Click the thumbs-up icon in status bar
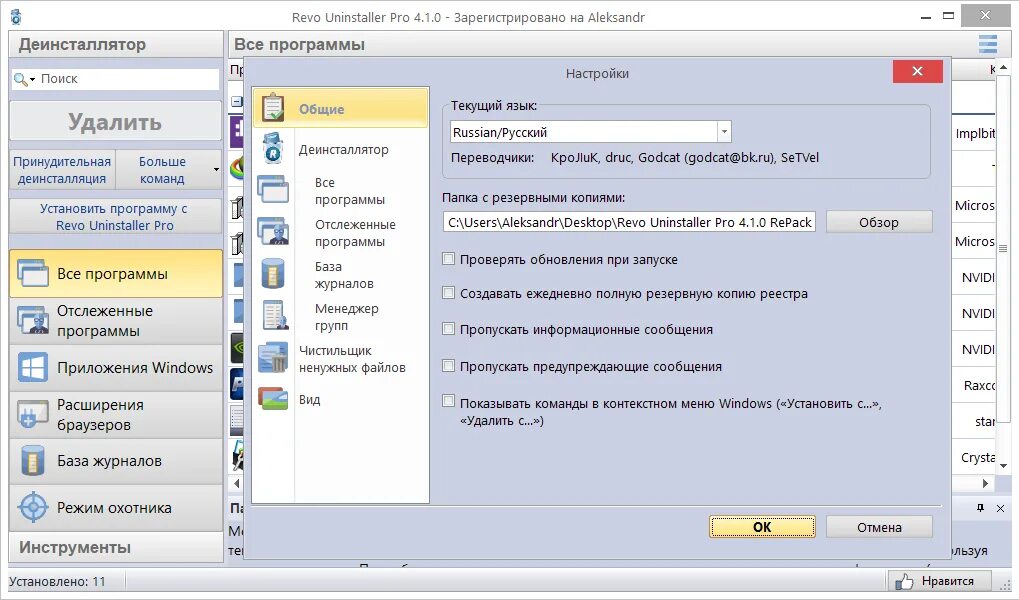 pyautogui.click(x=904, y=580)
